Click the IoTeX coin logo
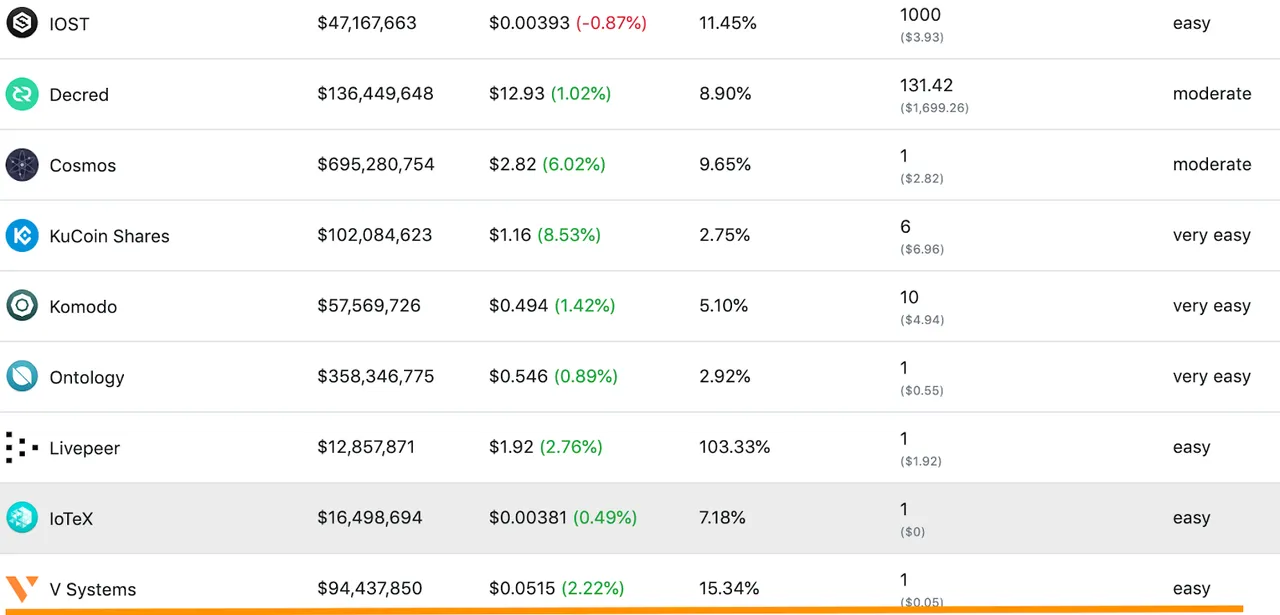Image resolution: width=1280 pixels, height=615 pixels. pos(22,518)
